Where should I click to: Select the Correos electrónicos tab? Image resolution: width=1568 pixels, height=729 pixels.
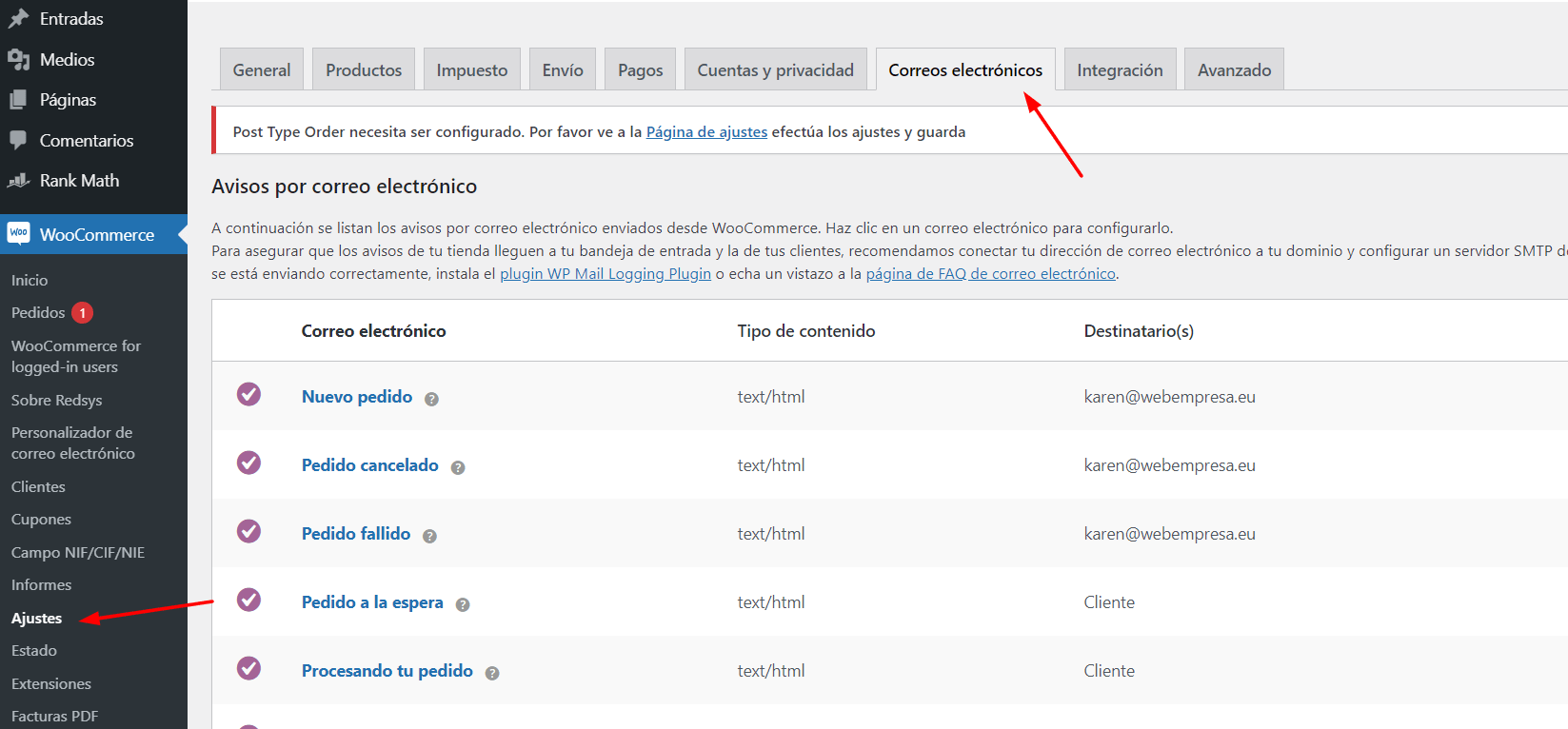(965, 69)
